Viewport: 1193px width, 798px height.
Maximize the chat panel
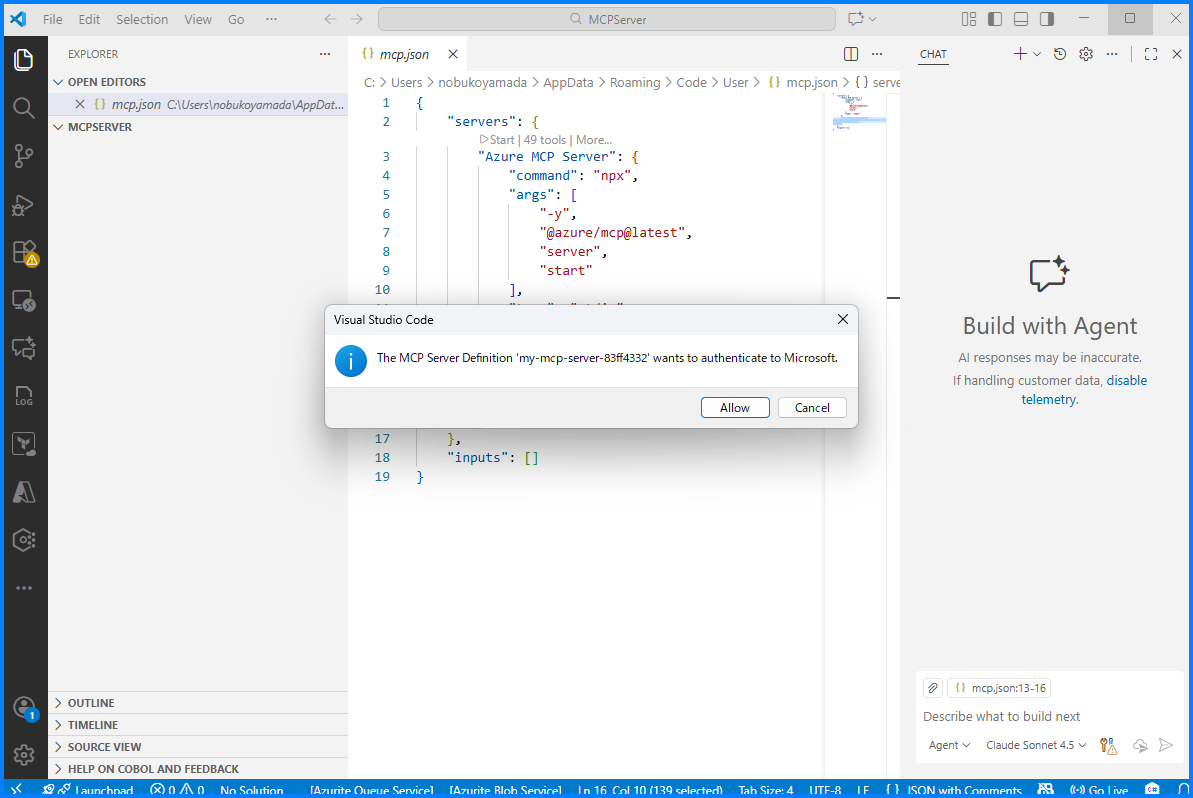pos(1151,54)
